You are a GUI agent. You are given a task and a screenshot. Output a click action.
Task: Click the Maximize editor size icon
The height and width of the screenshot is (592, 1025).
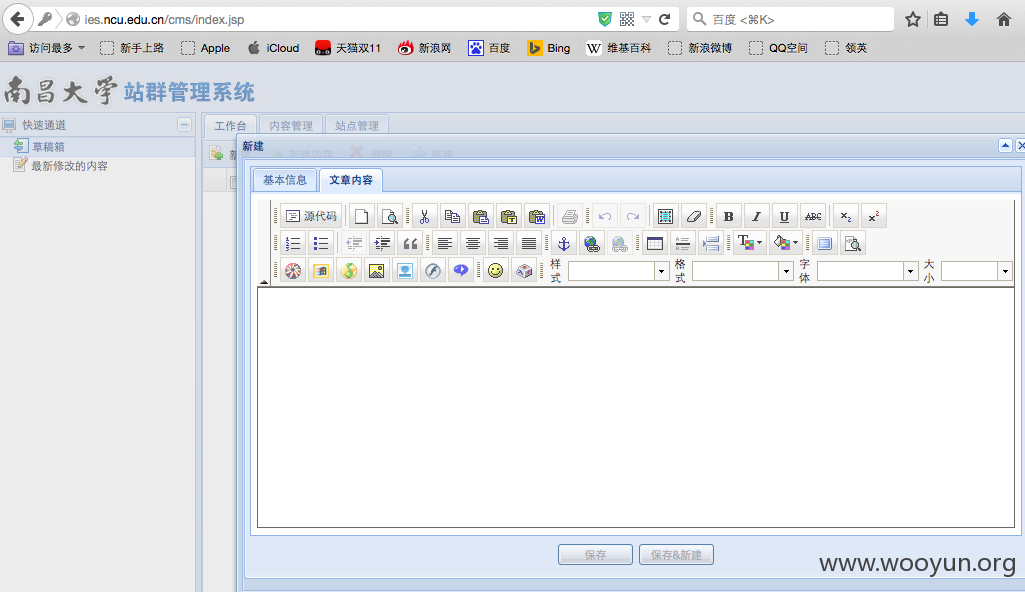click(x=825, y=244)
